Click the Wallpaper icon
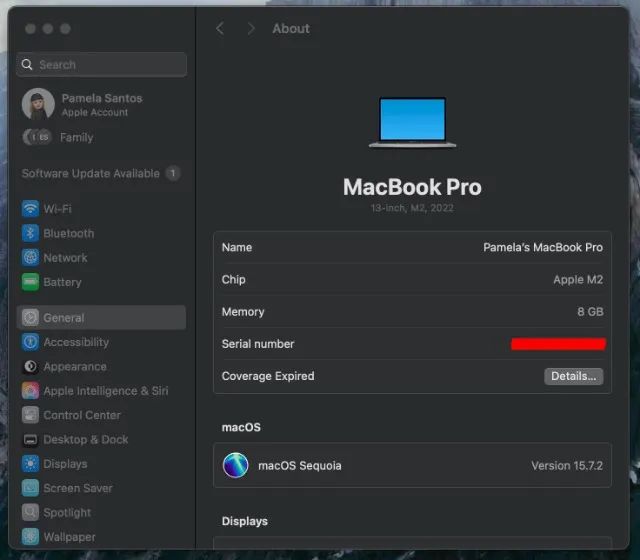This screenshot has height=560, width=640. [x=30, y=537]
